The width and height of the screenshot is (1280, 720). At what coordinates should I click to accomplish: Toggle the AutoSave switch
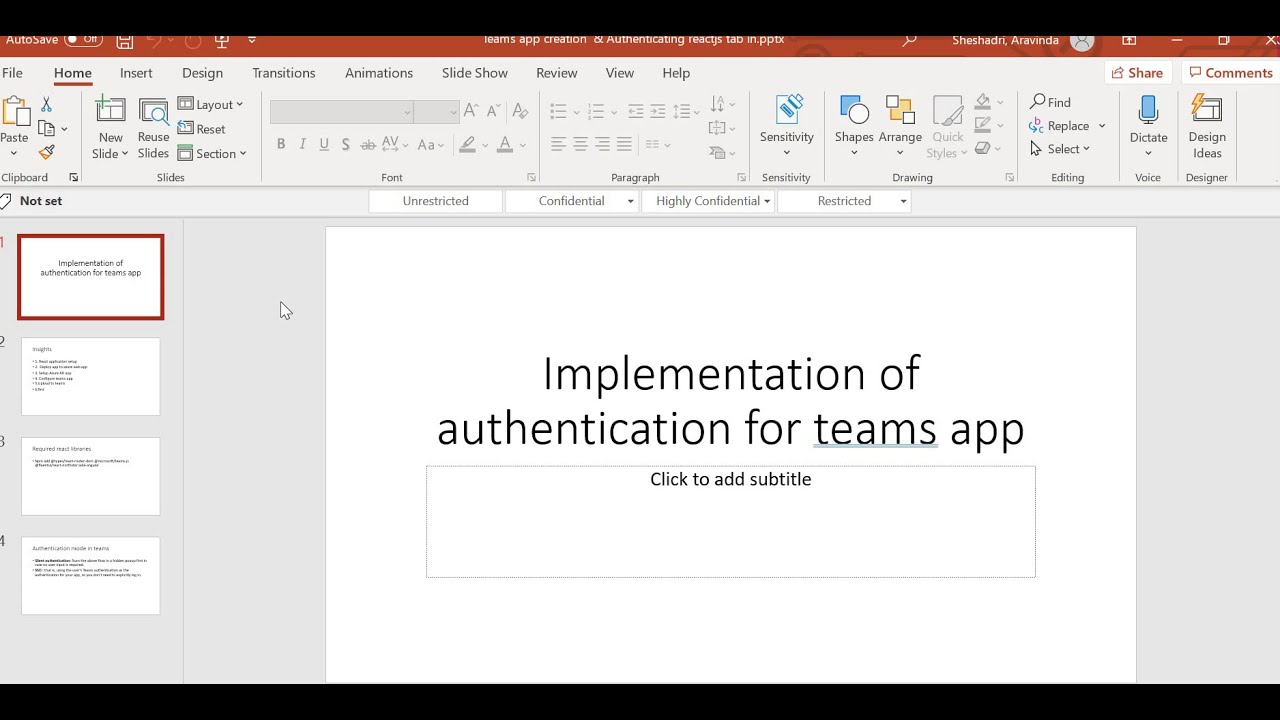click(83, 40)
